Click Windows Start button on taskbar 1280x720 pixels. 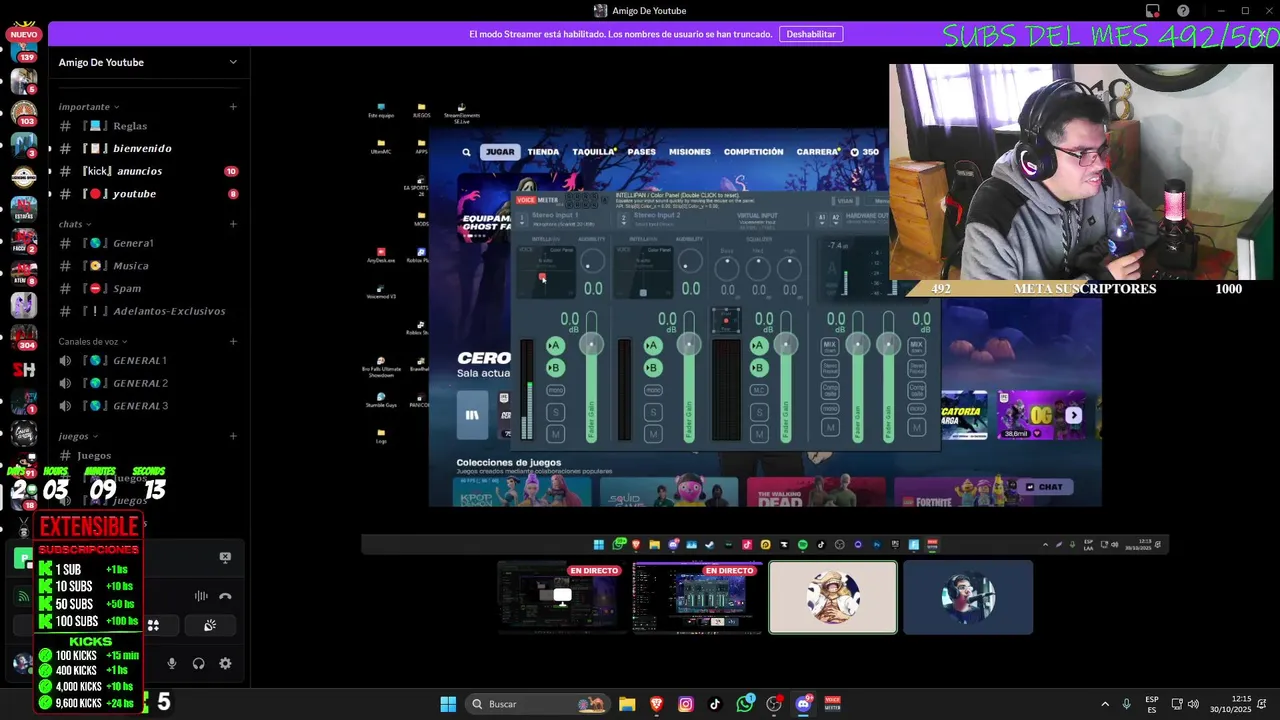coord(448,704)
